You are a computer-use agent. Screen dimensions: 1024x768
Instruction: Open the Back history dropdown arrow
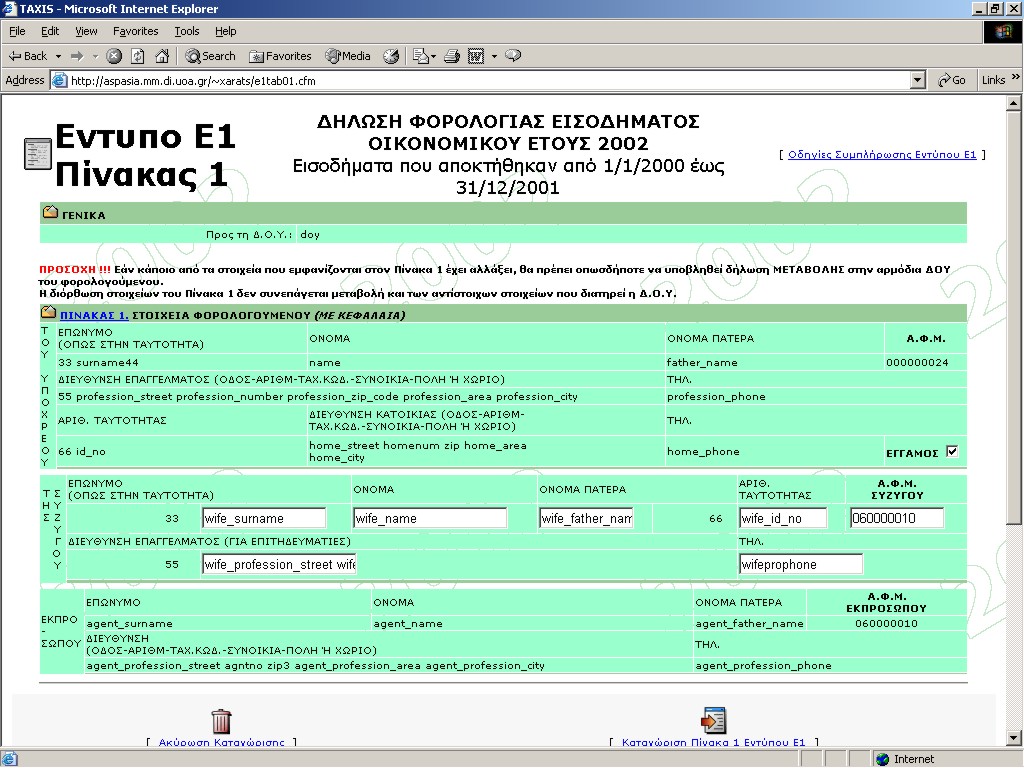click(58, 56)
